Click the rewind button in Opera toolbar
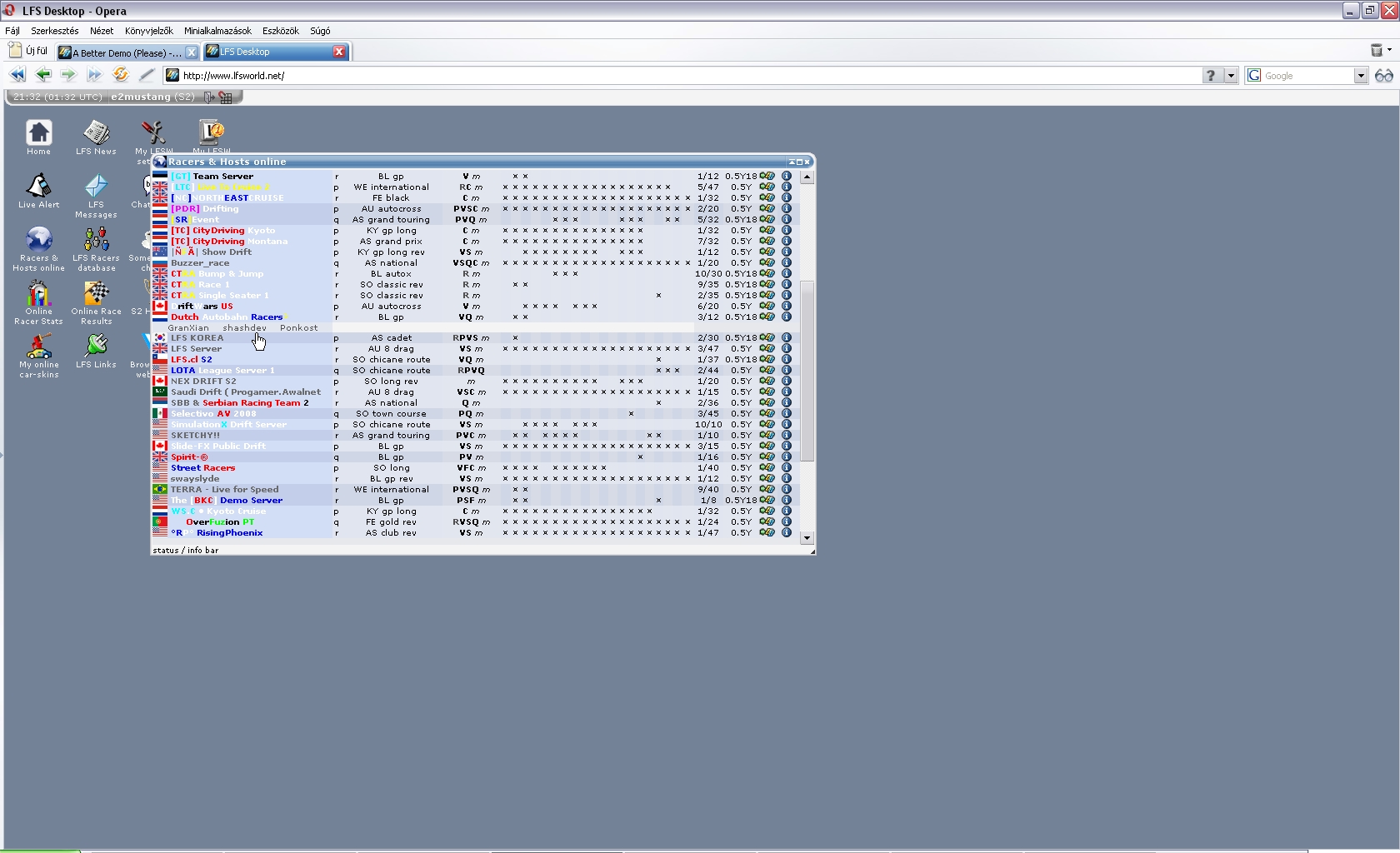The height and width of the screenshot is (853, 1400). [17, 75]
